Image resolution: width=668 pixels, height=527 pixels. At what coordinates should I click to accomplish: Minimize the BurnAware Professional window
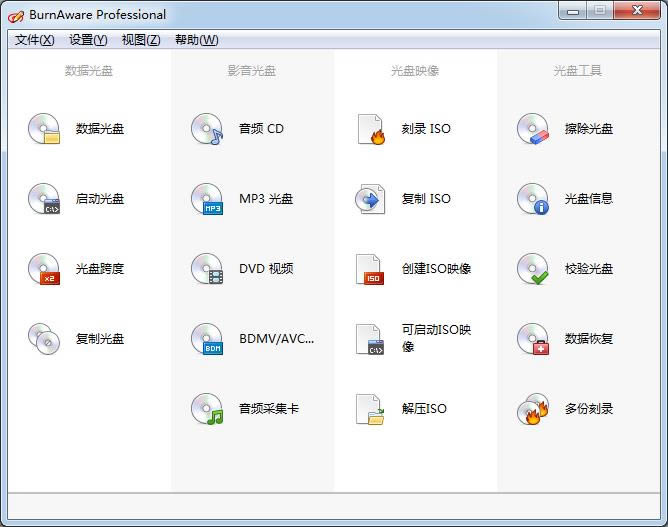pyautogui.click(x=573, y=11)
